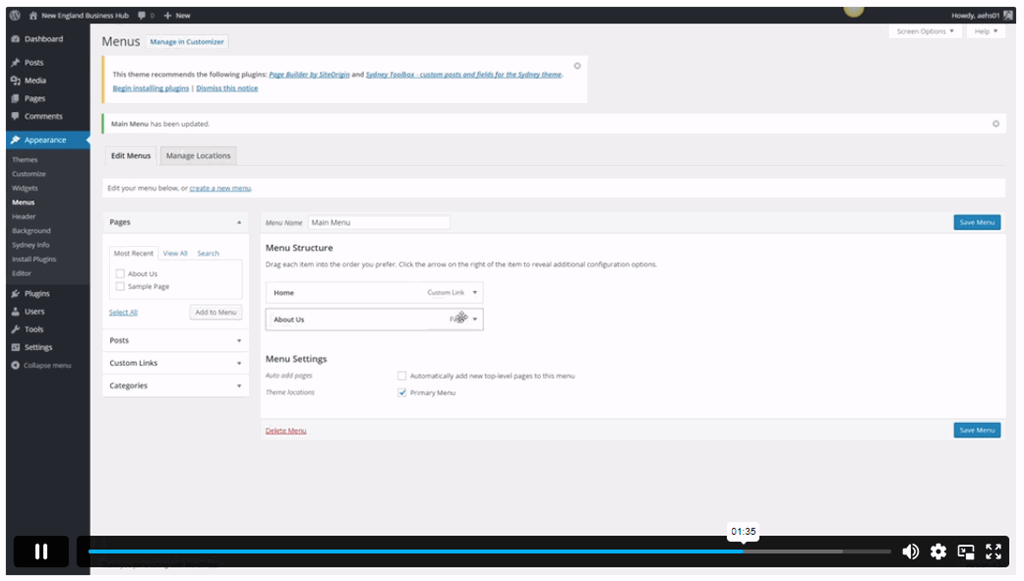Open Sydney Info submenu item
The height and width of the screenshot is (581, 1024).
[30, 245]
